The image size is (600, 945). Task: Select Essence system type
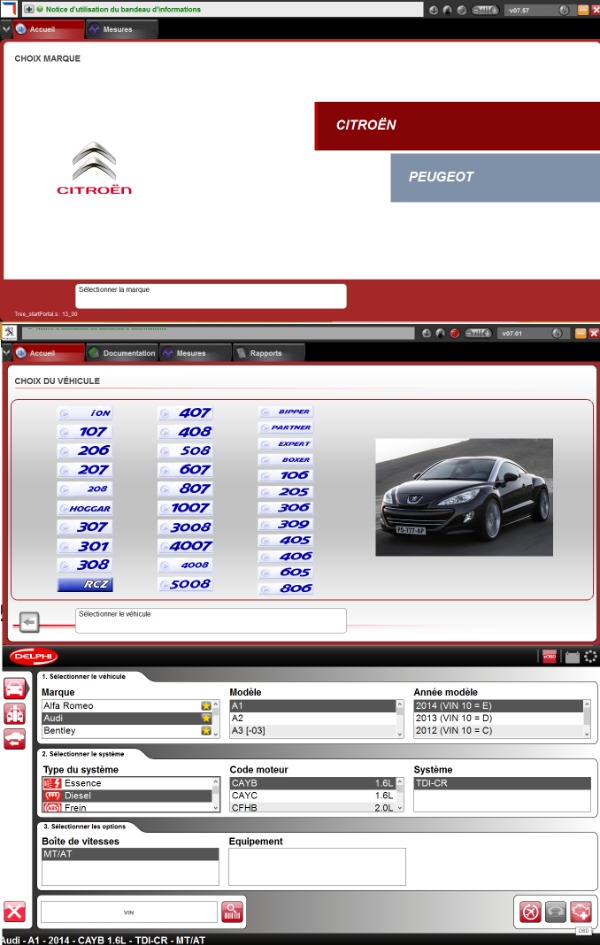[x=127, y=783]
